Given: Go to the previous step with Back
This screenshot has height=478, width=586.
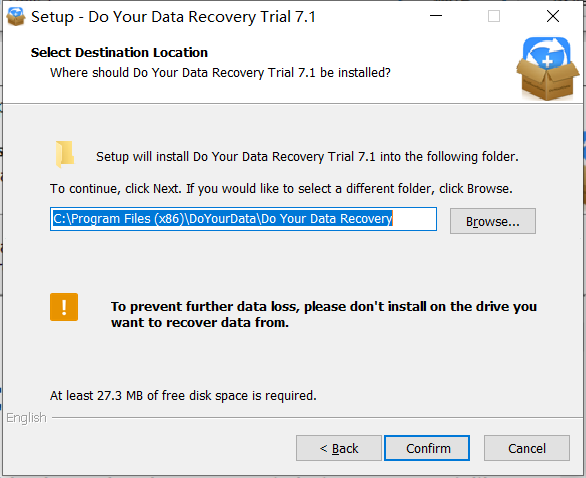Looking at the screenshot, I should [x=339, y=448].
